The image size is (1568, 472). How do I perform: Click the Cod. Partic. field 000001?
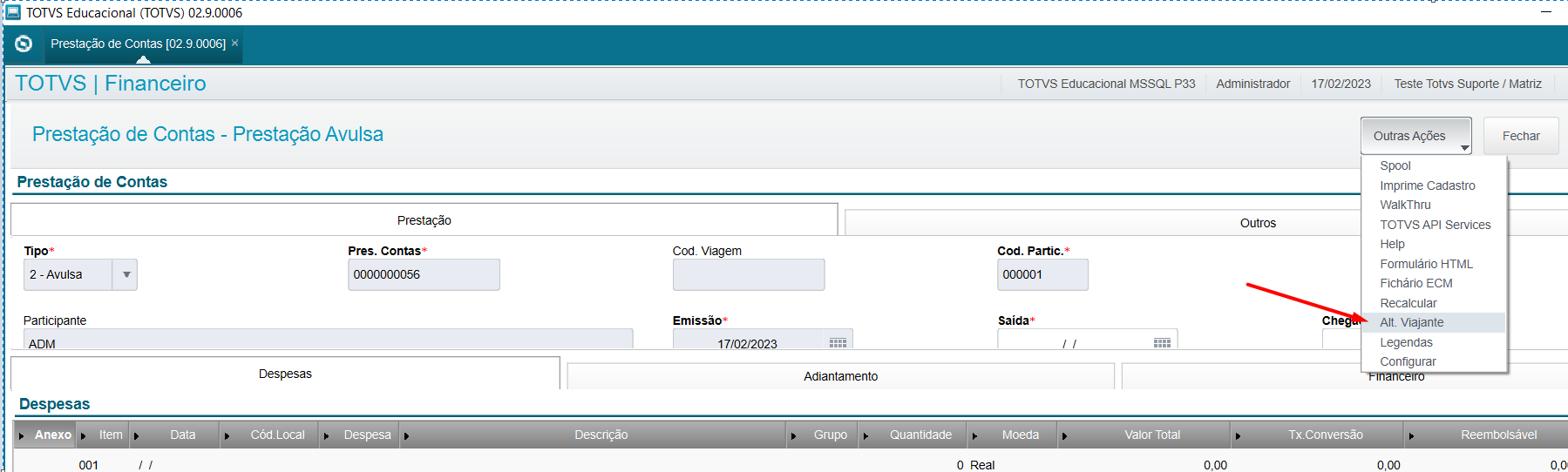click(1042, 274)
